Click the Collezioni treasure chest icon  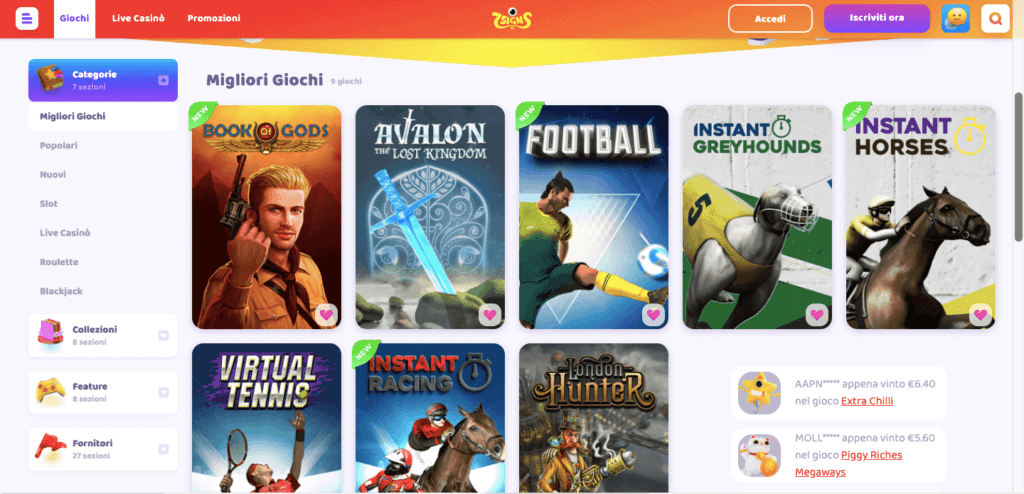(x=50, y=335)
